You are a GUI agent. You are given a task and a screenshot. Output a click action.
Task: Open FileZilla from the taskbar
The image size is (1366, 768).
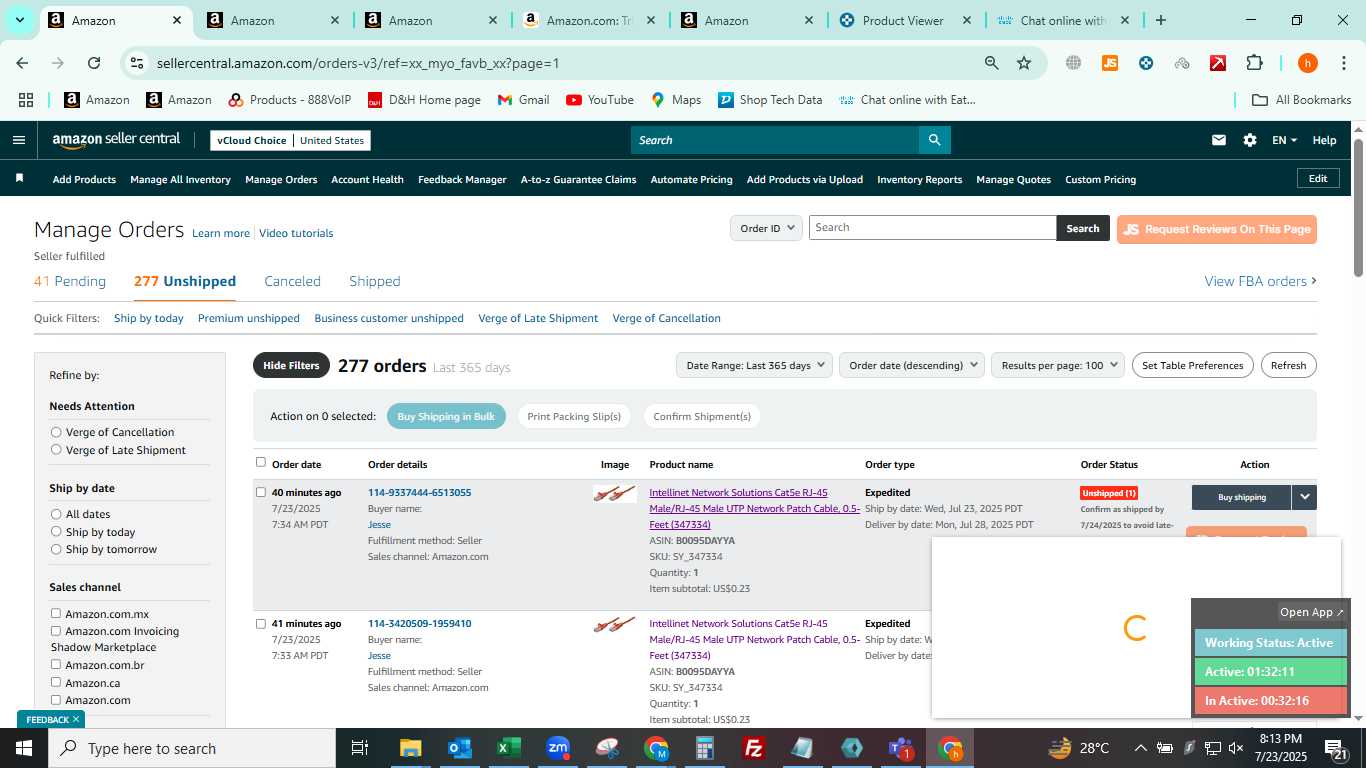[x=754, y=748]
